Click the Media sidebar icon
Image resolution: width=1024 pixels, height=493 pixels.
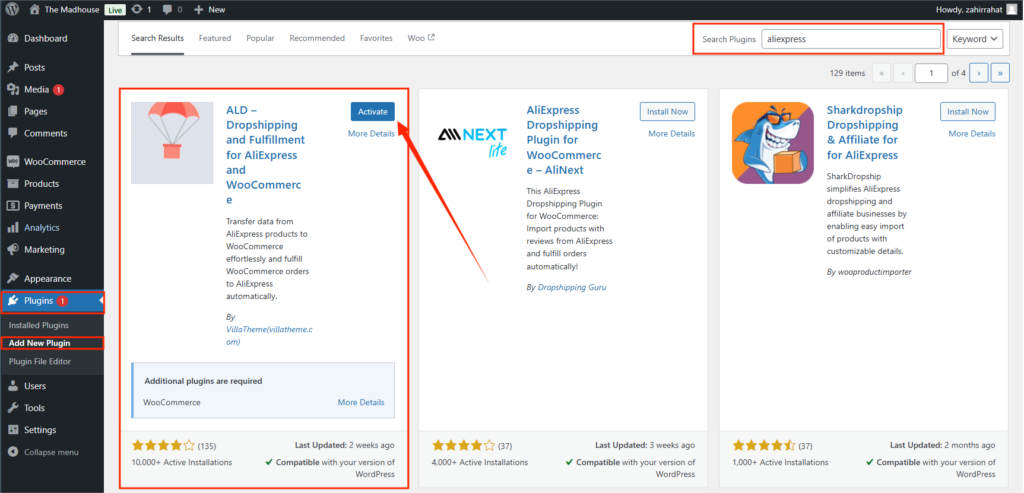pyautogui.click(x=13, y=89)
